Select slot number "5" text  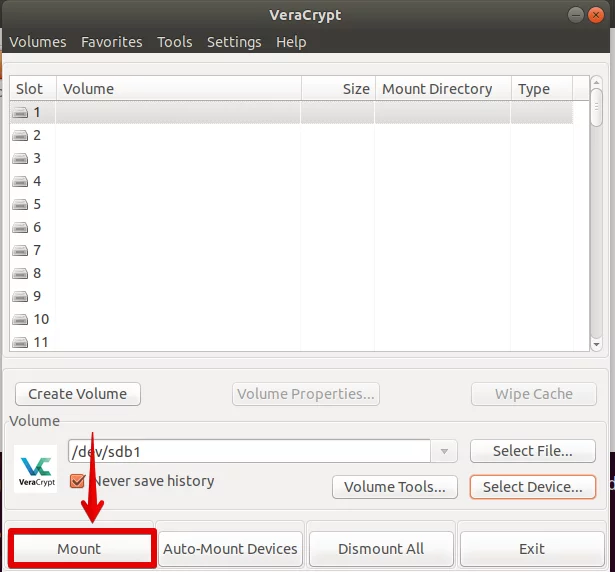point(37,204)
